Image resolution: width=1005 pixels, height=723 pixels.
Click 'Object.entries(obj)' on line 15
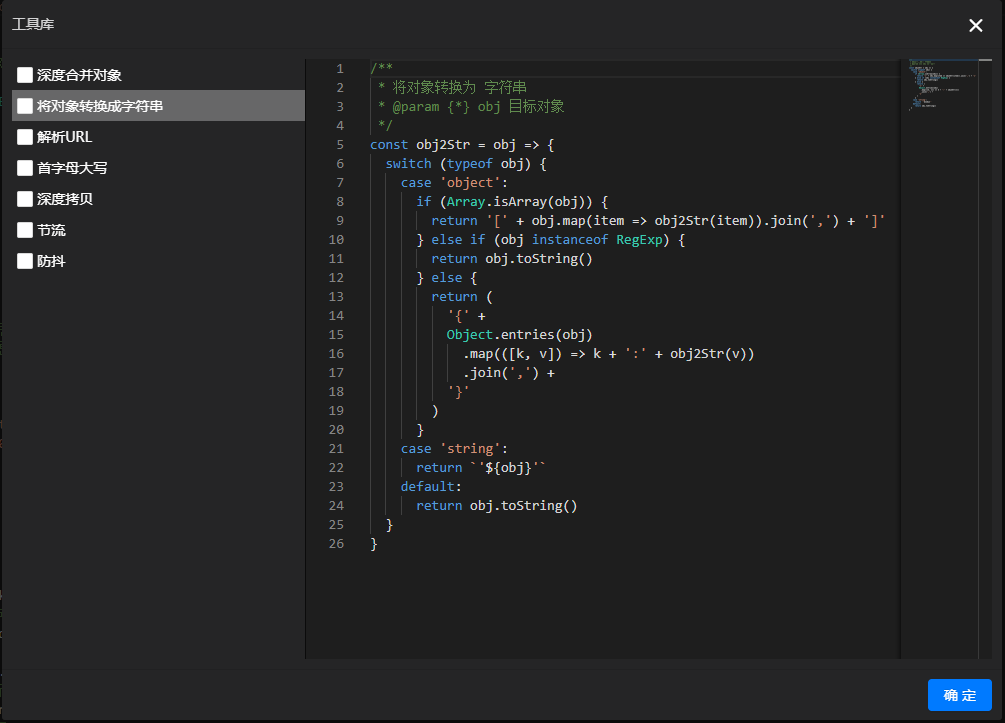519,335
